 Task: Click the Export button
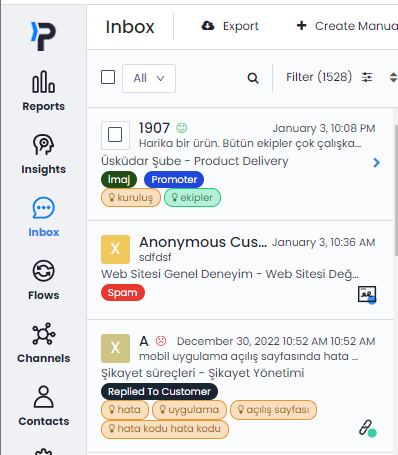pyautogui.click(x=230, y=26)
